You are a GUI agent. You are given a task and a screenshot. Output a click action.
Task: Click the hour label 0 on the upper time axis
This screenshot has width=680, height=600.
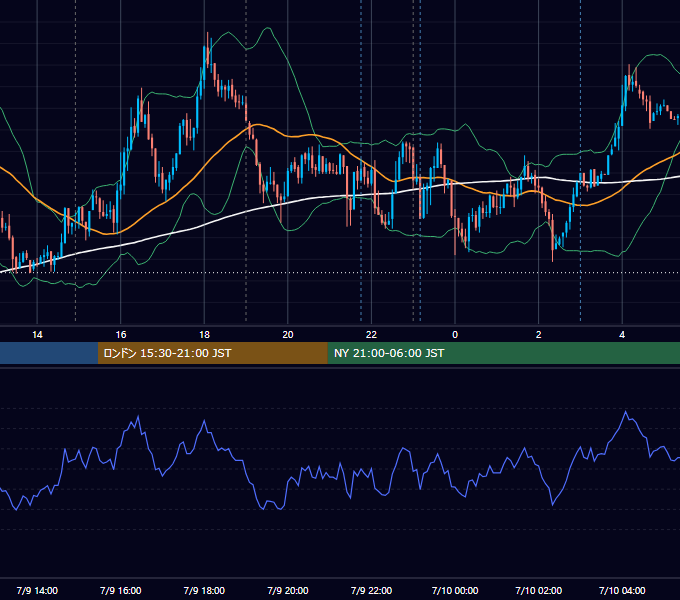click(x=455, y=335)
